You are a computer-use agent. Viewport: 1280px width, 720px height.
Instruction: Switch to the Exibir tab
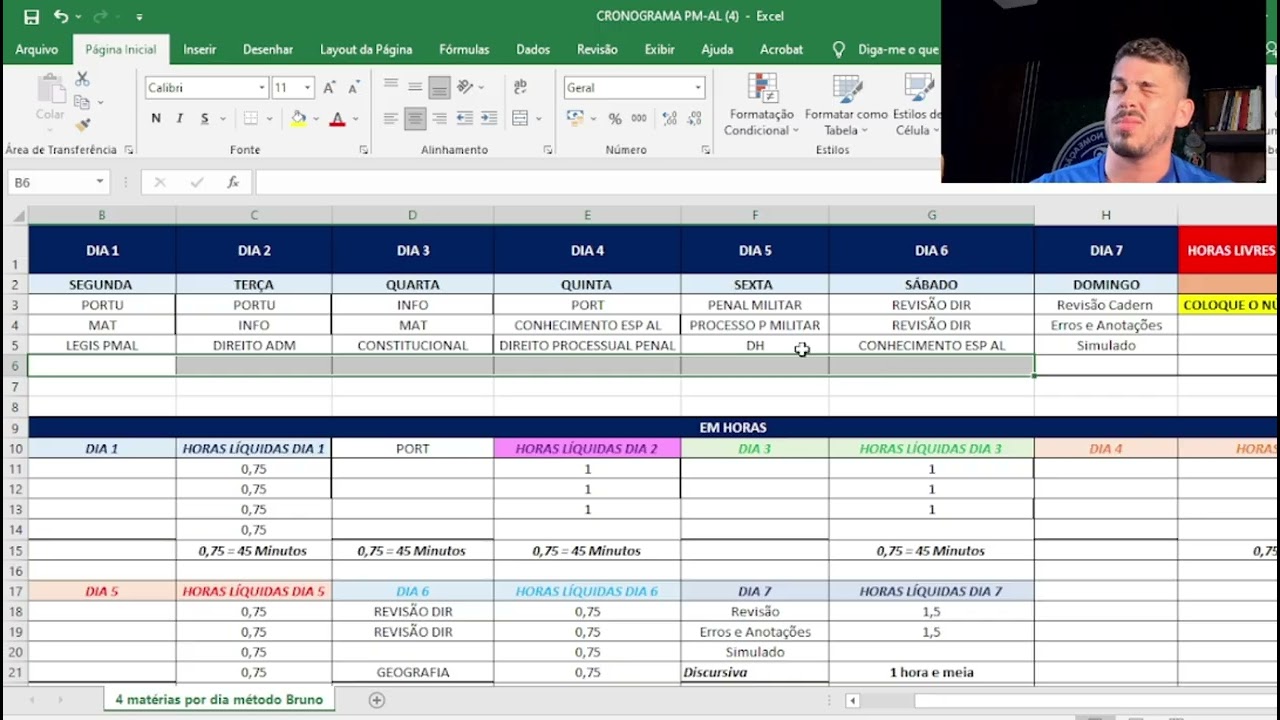[659, 49]
